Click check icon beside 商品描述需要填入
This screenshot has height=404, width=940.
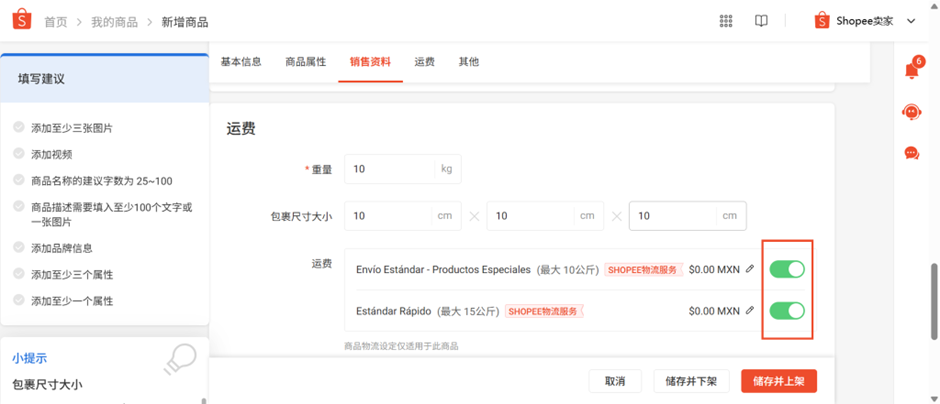point(19,206)
